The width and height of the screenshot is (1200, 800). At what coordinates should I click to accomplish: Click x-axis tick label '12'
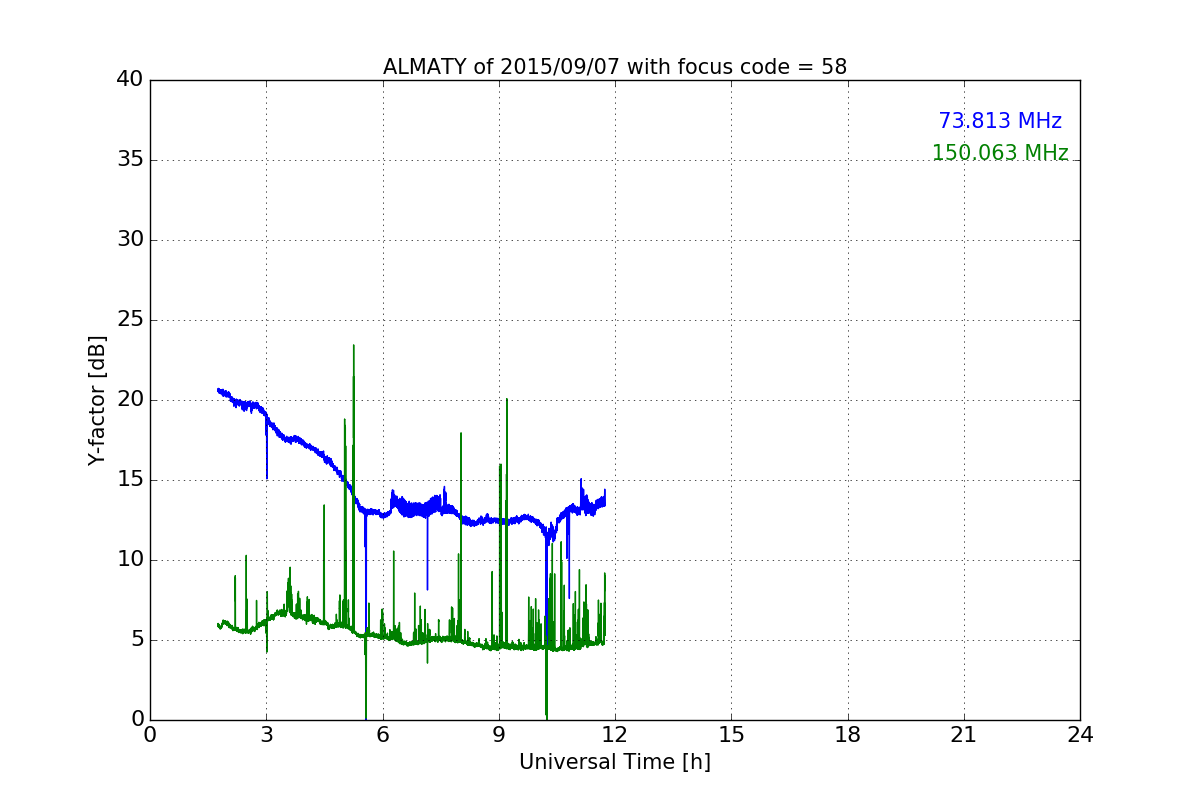pos(615,735)
